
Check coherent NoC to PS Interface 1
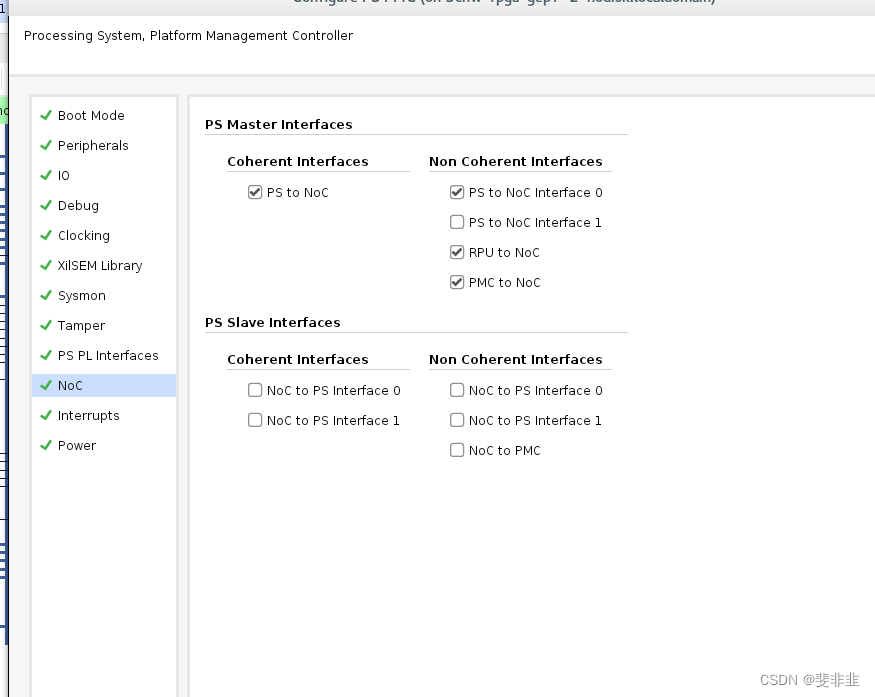click(255, 420)
